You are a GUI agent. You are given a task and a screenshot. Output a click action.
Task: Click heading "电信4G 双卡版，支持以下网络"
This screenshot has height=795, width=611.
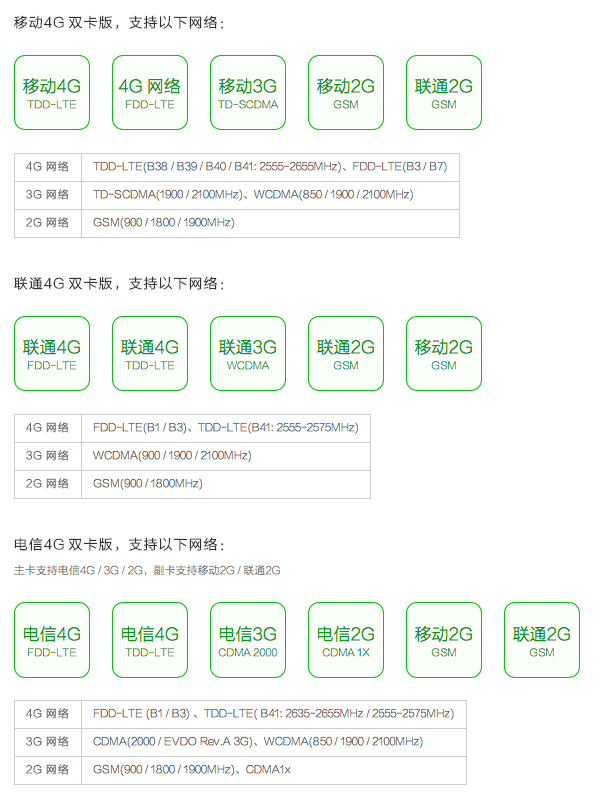[119, 545]
